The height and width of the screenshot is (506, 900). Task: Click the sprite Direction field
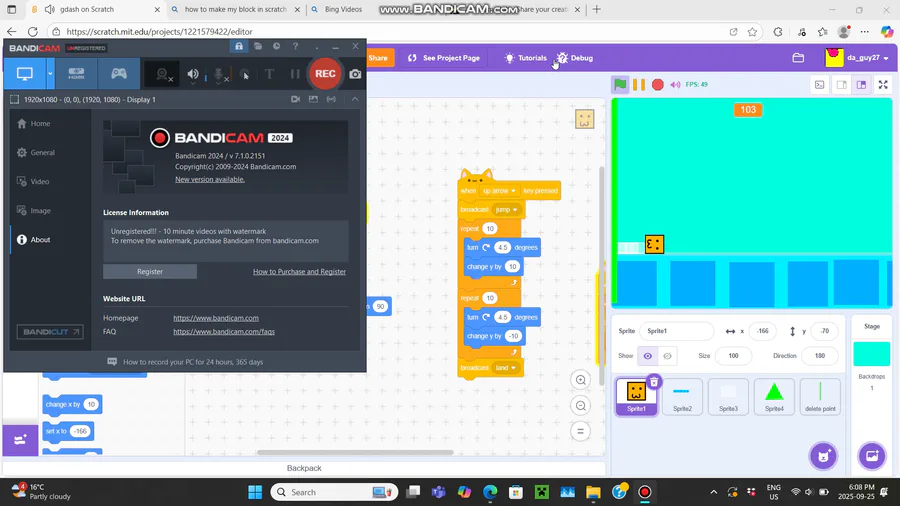(x=820, y=356)
